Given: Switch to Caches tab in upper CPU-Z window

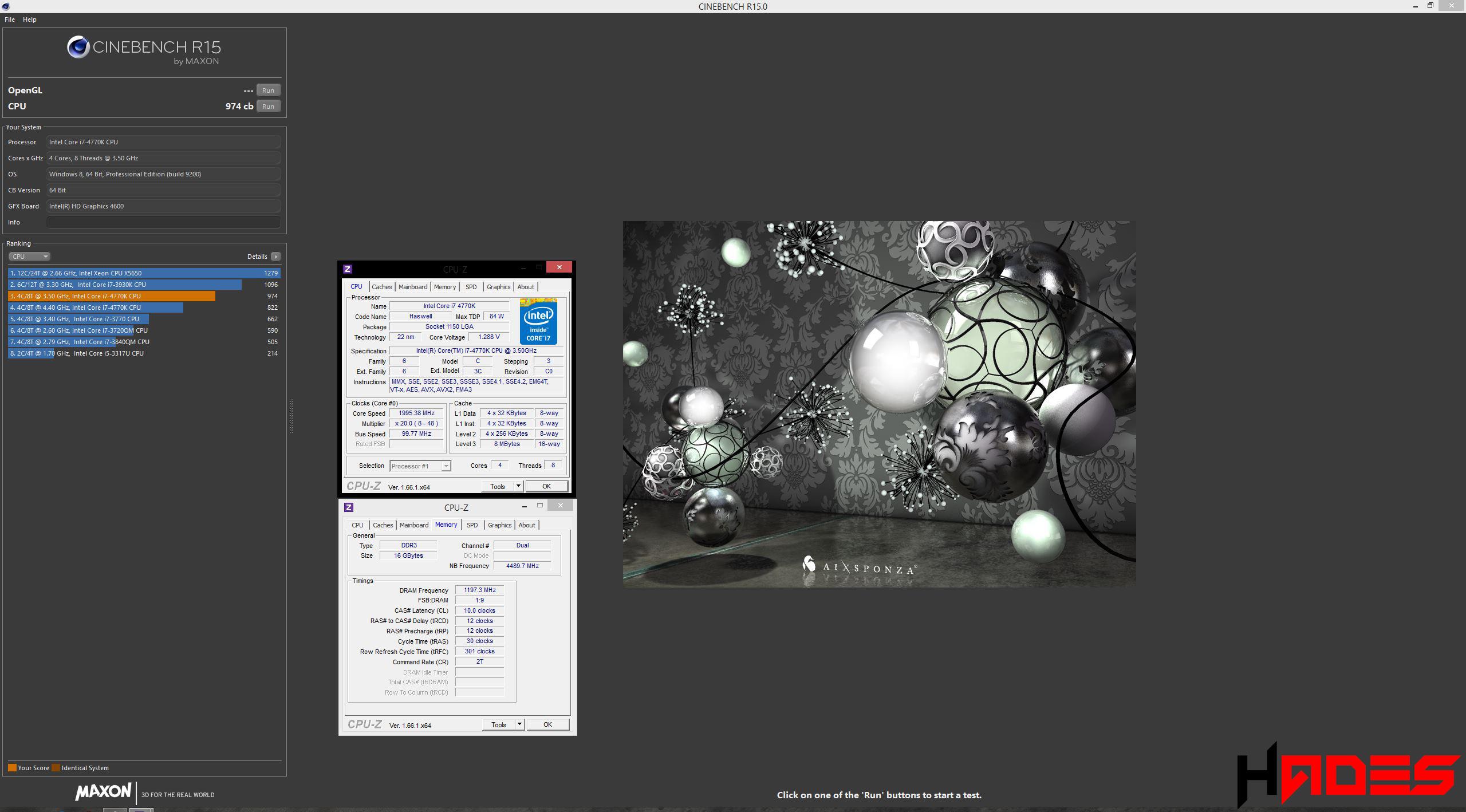Looking at the screenshot, I should pos(382,287).
